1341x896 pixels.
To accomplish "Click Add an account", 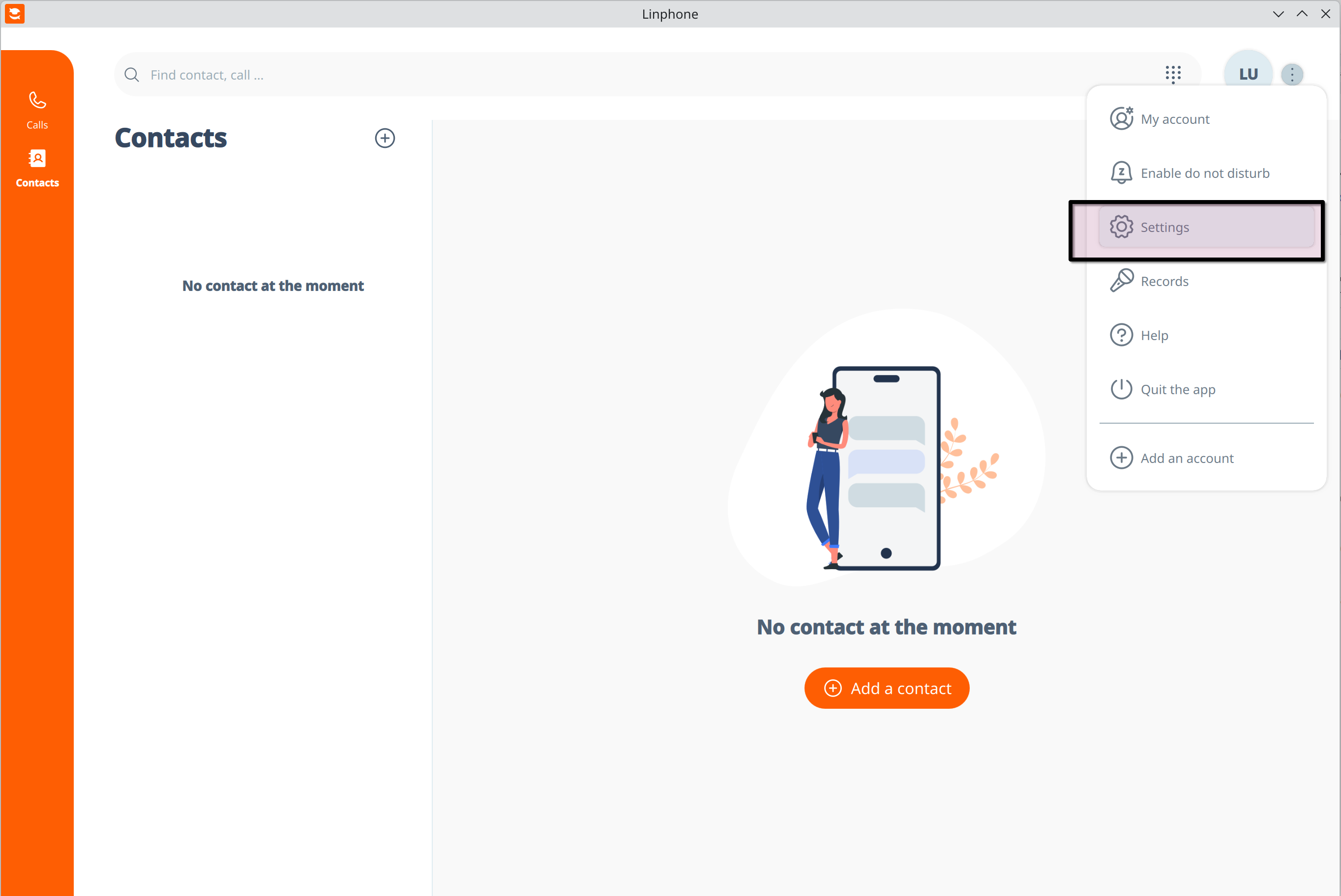I will point(1187,458).
